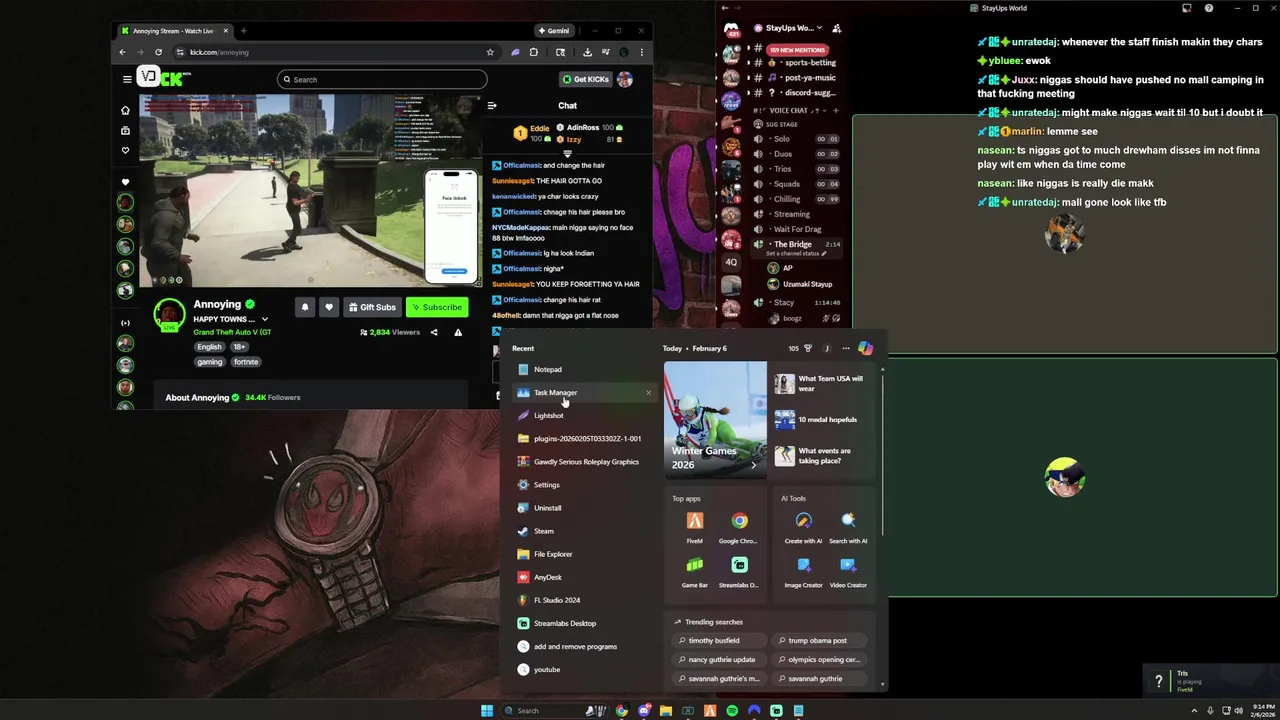1280x720 pixels.
Task: Go to Kick Home sidebar icon
Action: point(125,110)
